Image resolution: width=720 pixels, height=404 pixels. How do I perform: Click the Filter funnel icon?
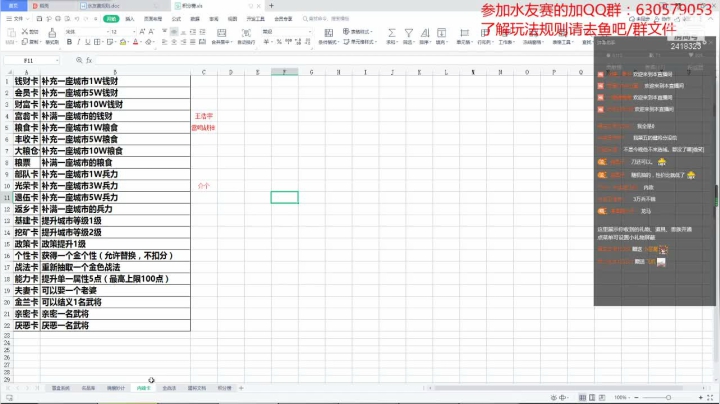click(x=408, y=33)
